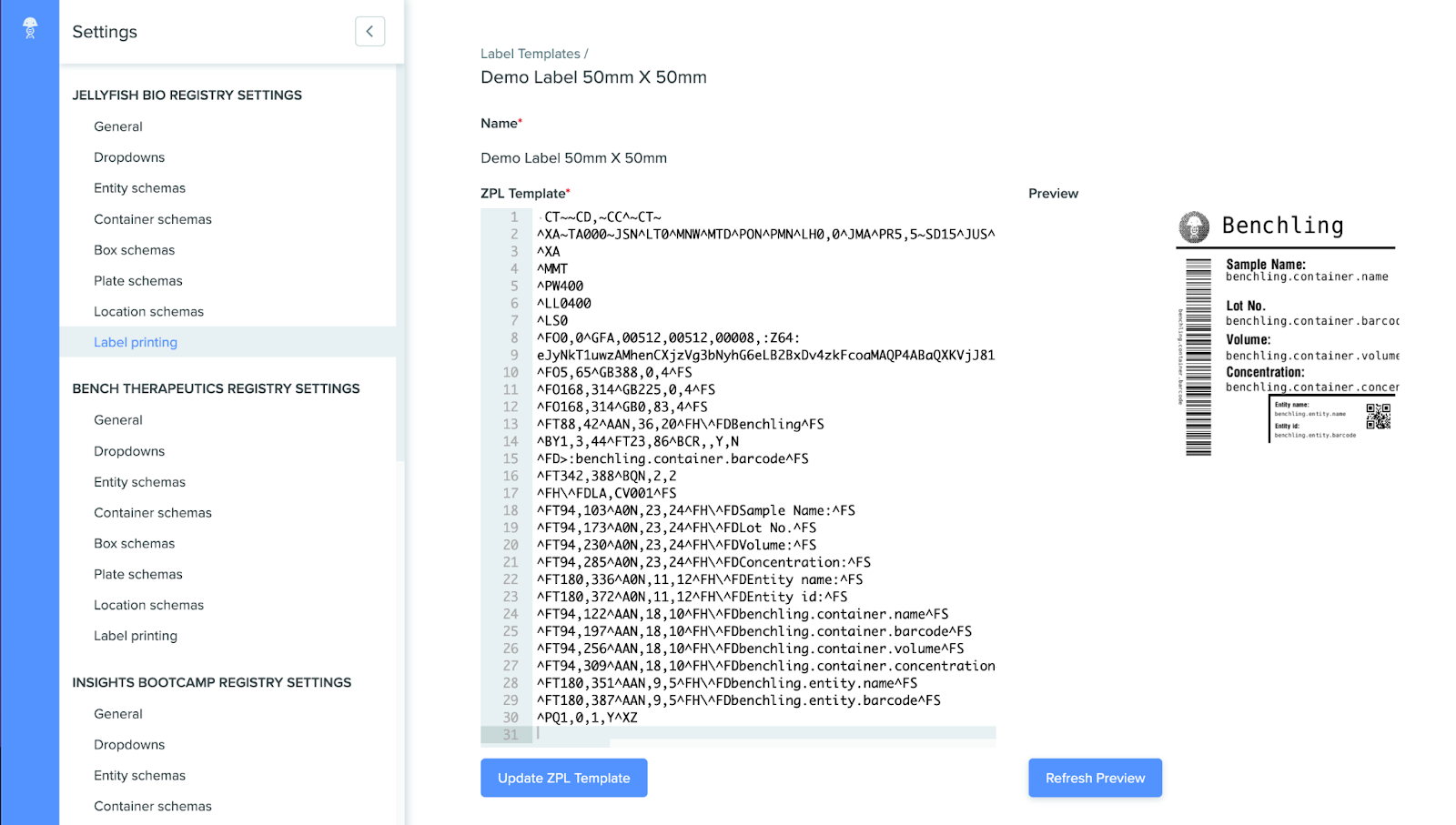Image resolution: width=1456 pixels, height=825 pixels.
Task: Click the Update ZPL Template button
Action: 563,778
